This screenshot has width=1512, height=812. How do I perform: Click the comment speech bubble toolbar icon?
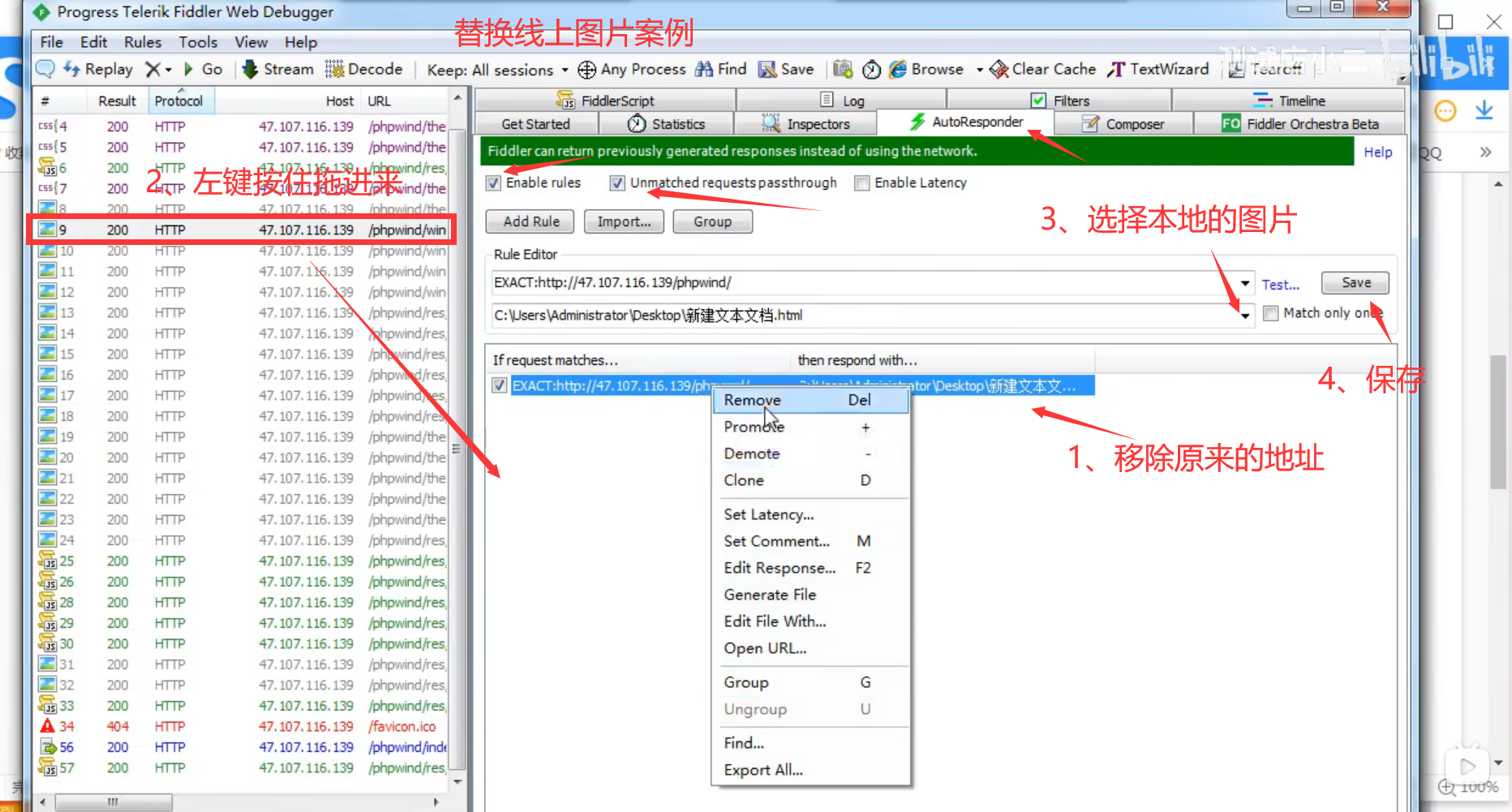pos(45,69)
